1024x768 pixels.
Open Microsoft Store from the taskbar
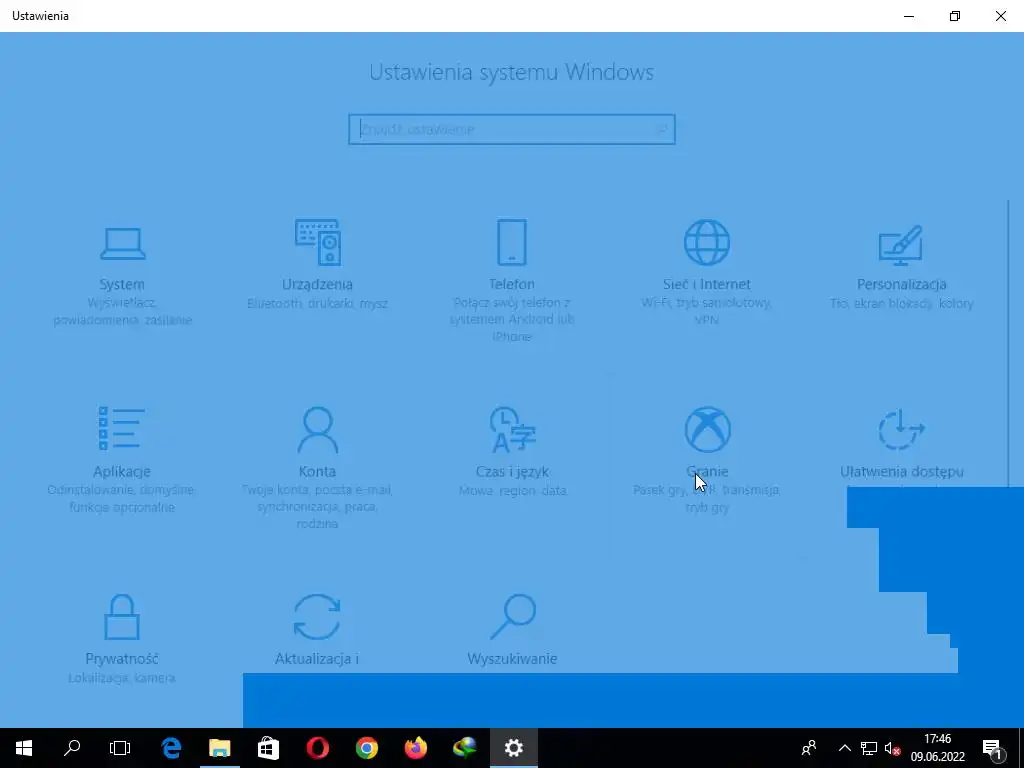268,748
